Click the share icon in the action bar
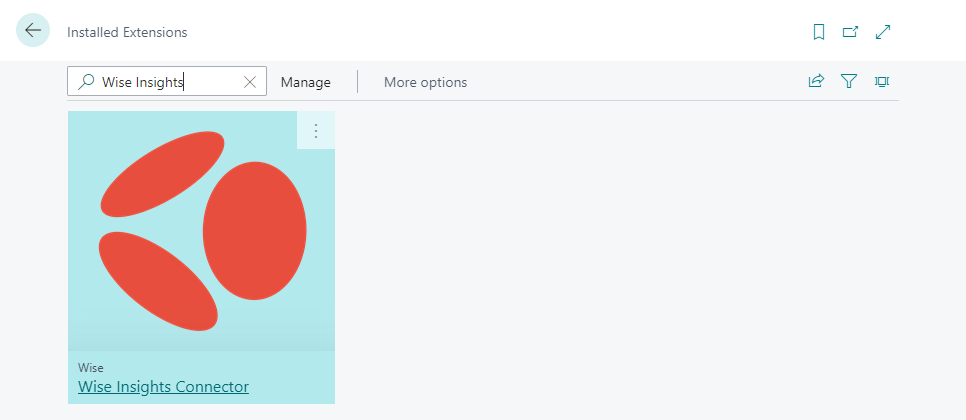The width and height of the screenshot is (966, 420). pyautogui.click(x=816, y=82)
